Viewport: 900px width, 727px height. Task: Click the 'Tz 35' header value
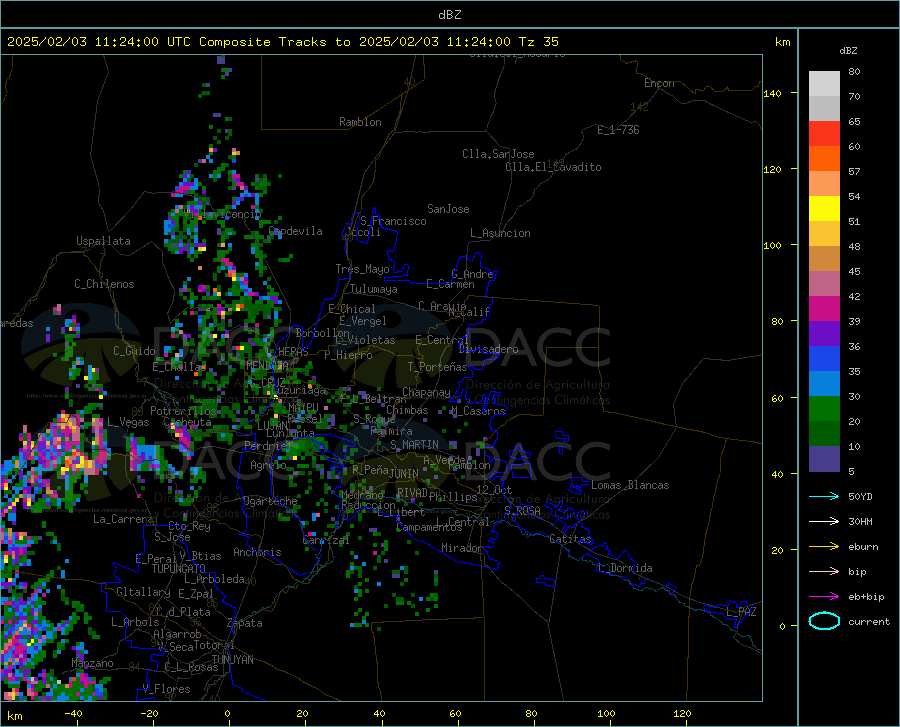pos(538,42)
